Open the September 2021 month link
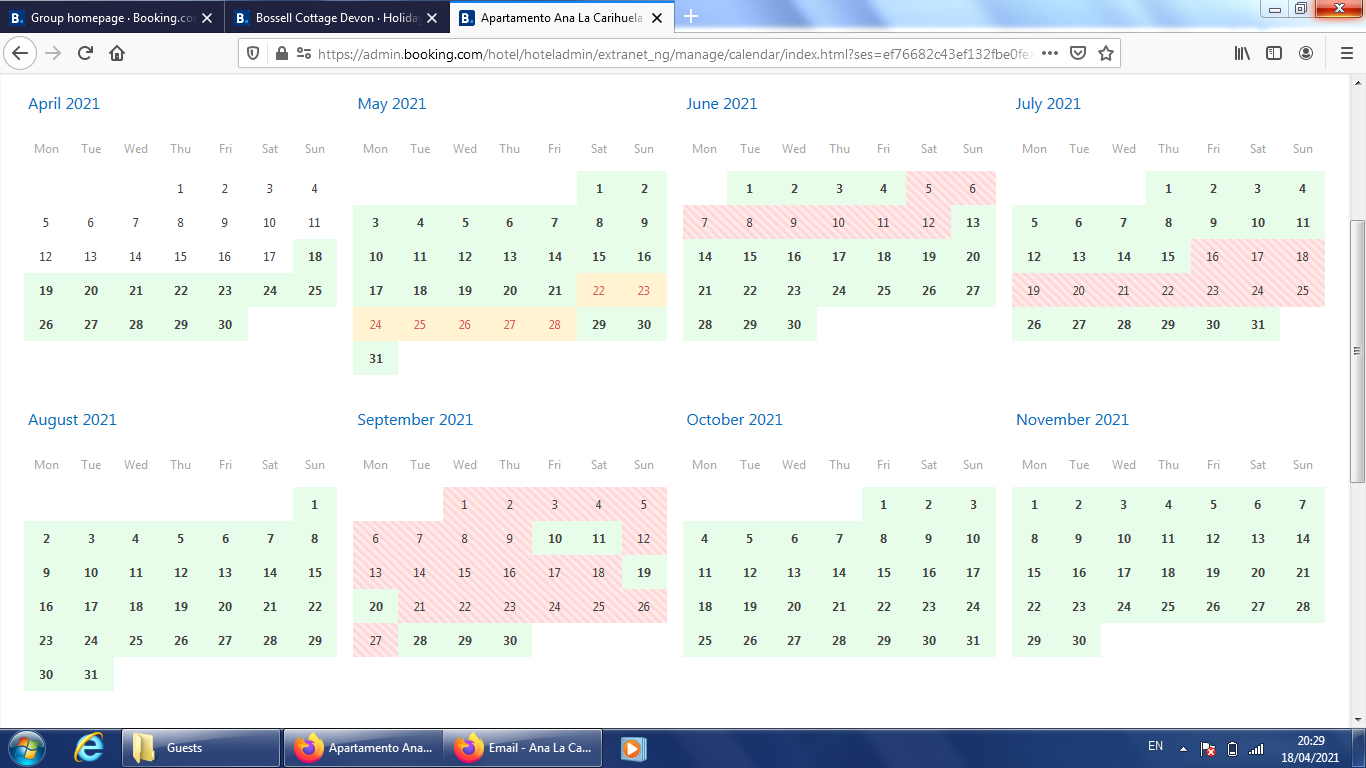Viewport: 1366px width, 768px height. [415, 420]
